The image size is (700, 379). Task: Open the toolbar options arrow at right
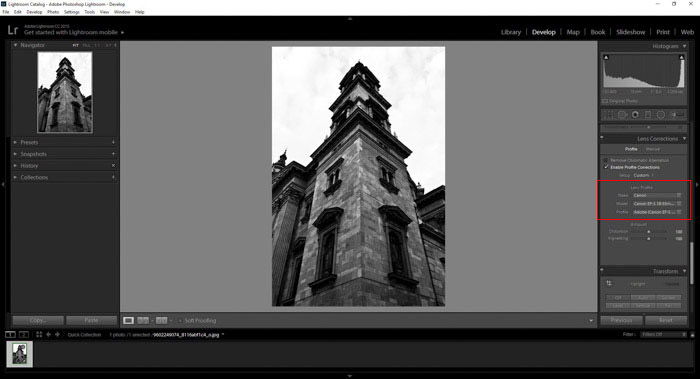[591, 321]
